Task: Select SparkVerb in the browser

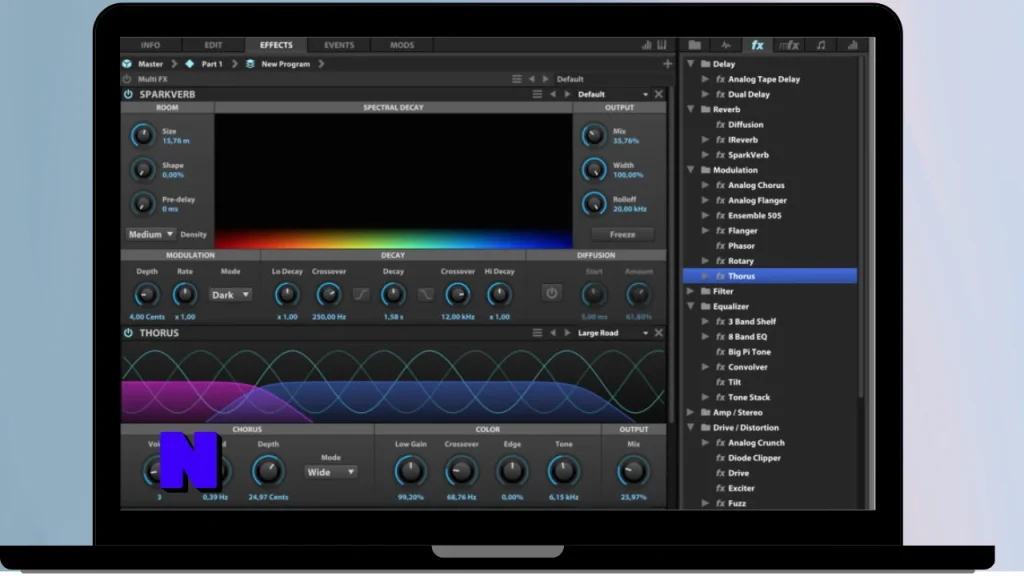Action: [748, 155]
